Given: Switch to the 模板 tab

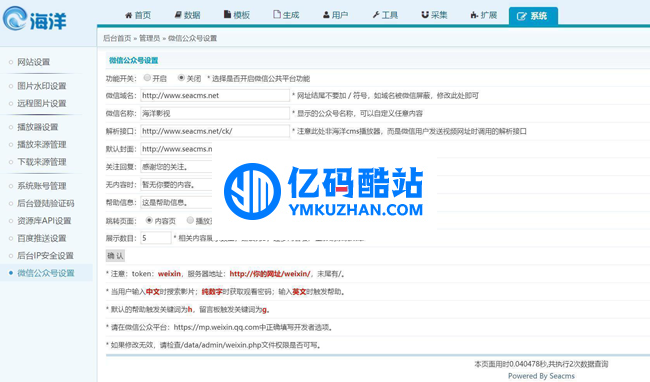Looking at the screenshot, I should pyautogui.click(x=237, y=15).
